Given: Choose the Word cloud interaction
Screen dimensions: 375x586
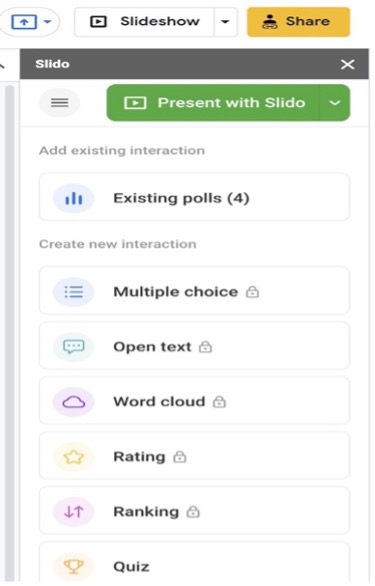Looking at the screenshot, I should pyautogui.click(x=194, y=401).
